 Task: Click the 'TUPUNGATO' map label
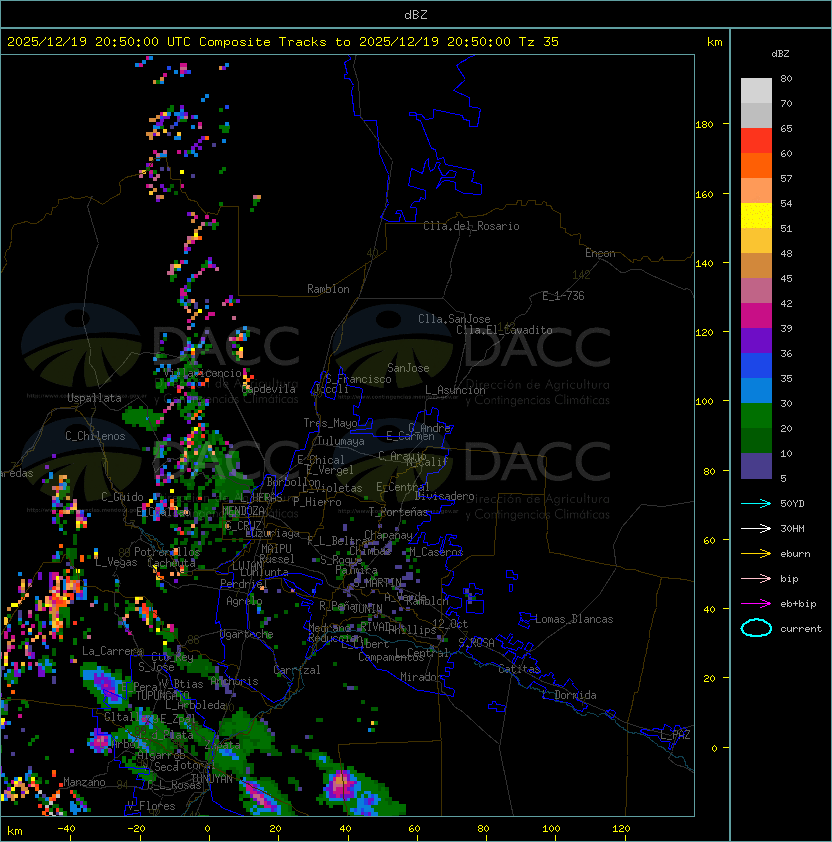pyautogui.click(x=163, y=695)
